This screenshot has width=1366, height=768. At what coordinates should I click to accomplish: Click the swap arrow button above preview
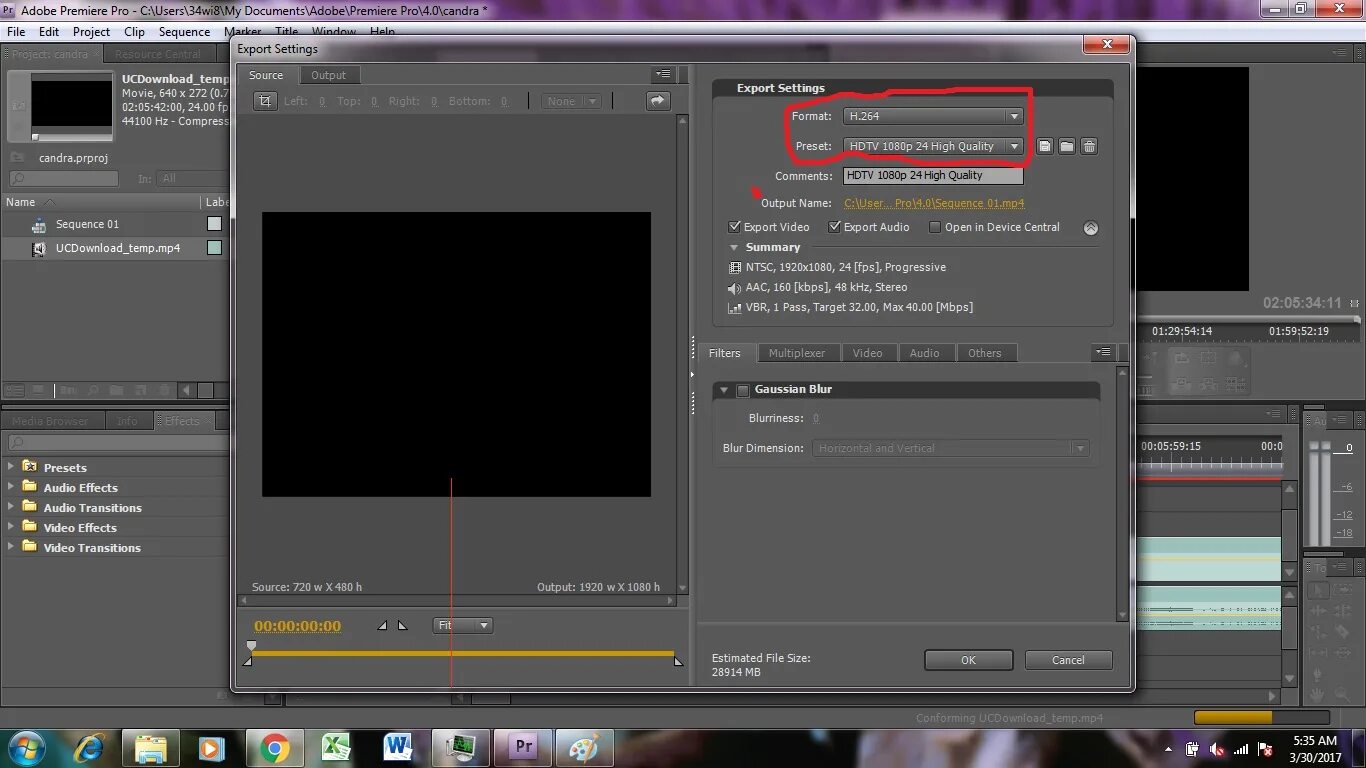657,101
